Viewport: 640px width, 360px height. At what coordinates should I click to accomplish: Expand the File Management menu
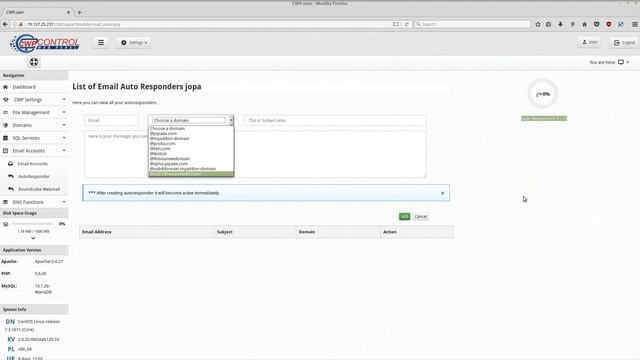(x=34, y=112)
